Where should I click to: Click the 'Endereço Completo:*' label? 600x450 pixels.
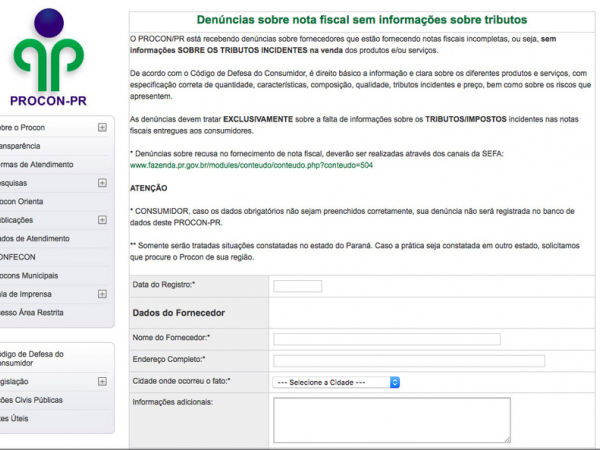tap(169, 359)
